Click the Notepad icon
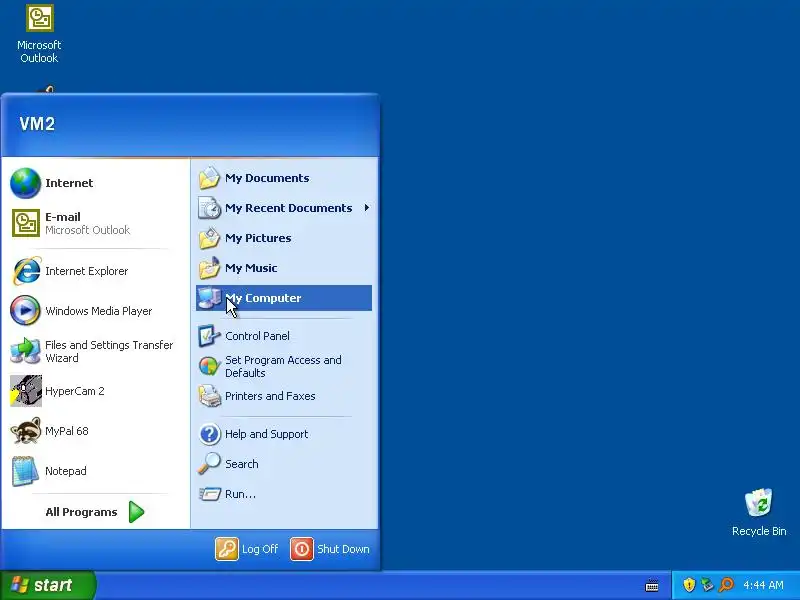Screen dimensions: 800x600 click(25, 471)
